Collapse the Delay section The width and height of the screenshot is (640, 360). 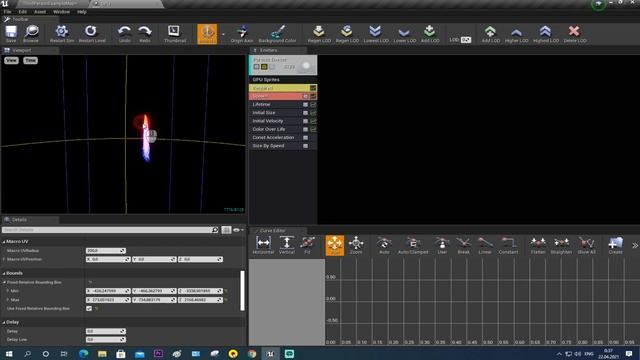(x=4, y=322)
